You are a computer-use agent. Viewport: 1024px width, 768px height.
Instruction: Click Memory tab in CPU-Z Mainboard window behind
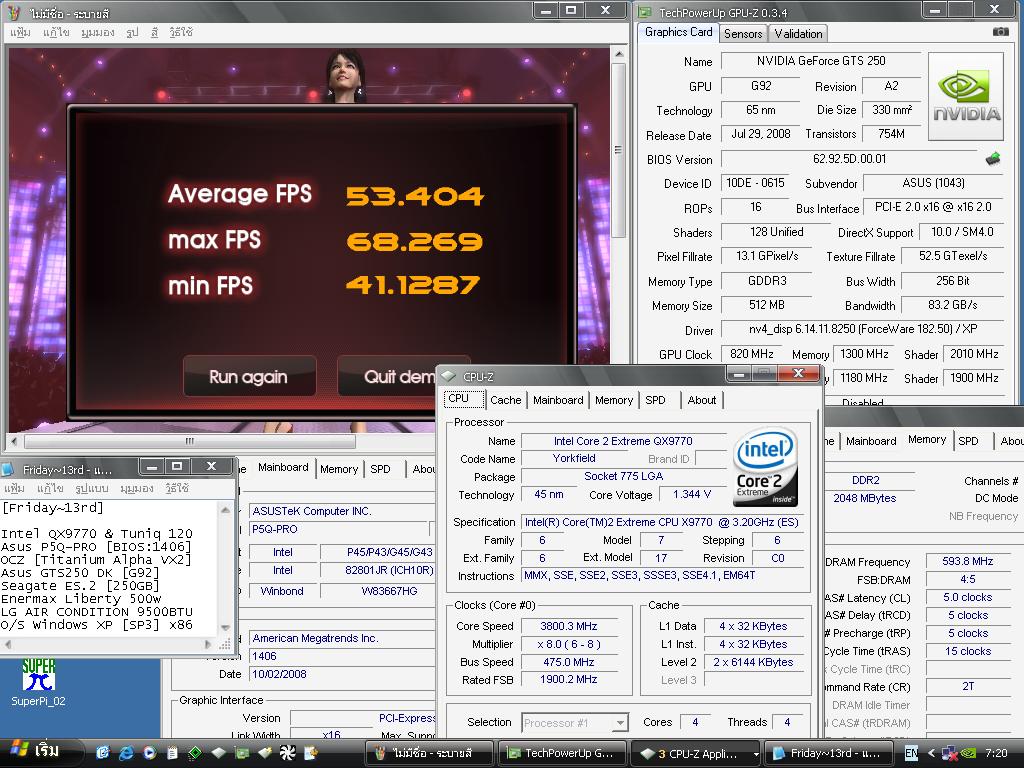(339, 469)
